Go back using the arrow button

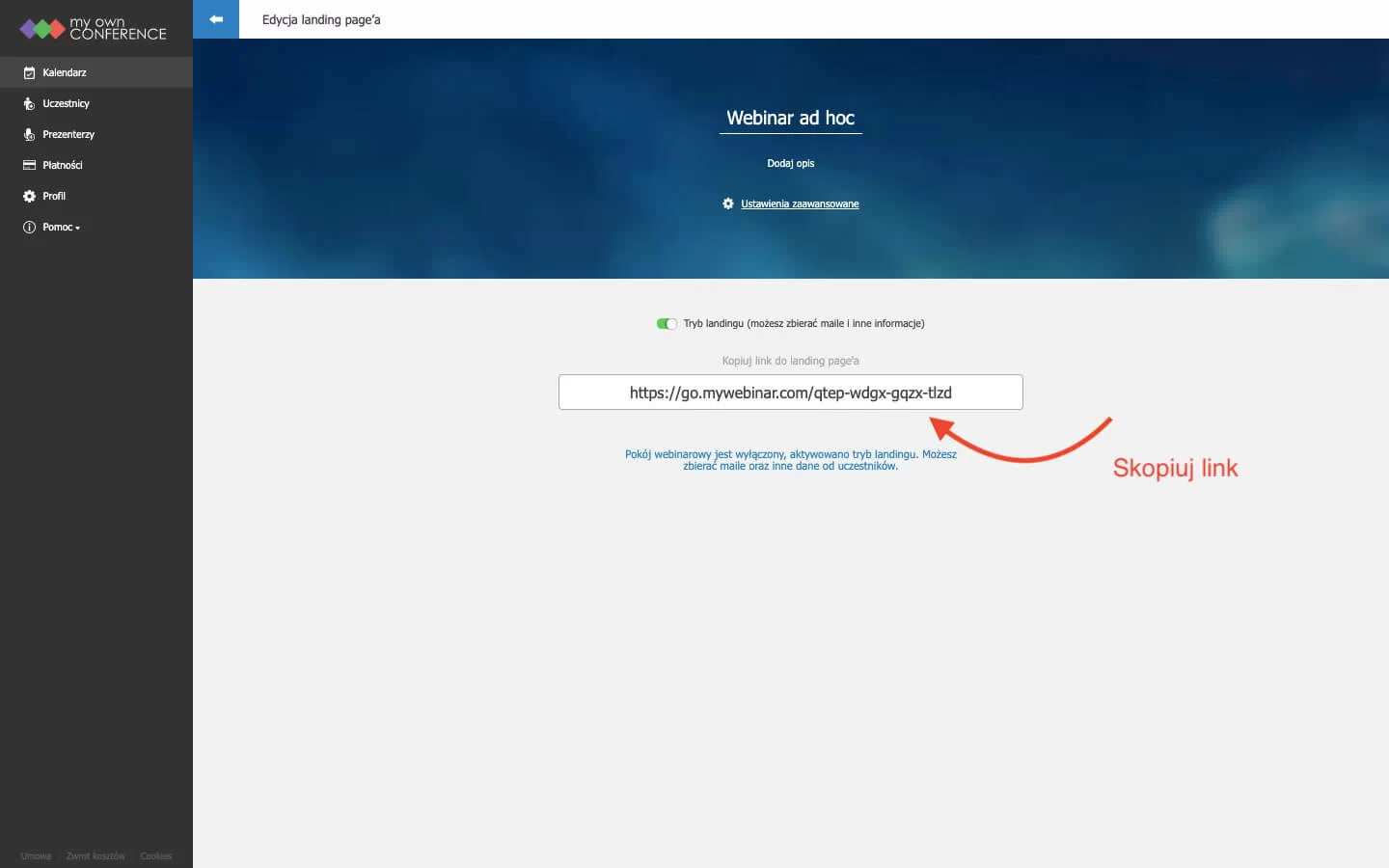pyautogui.click(x=216, y=19)
